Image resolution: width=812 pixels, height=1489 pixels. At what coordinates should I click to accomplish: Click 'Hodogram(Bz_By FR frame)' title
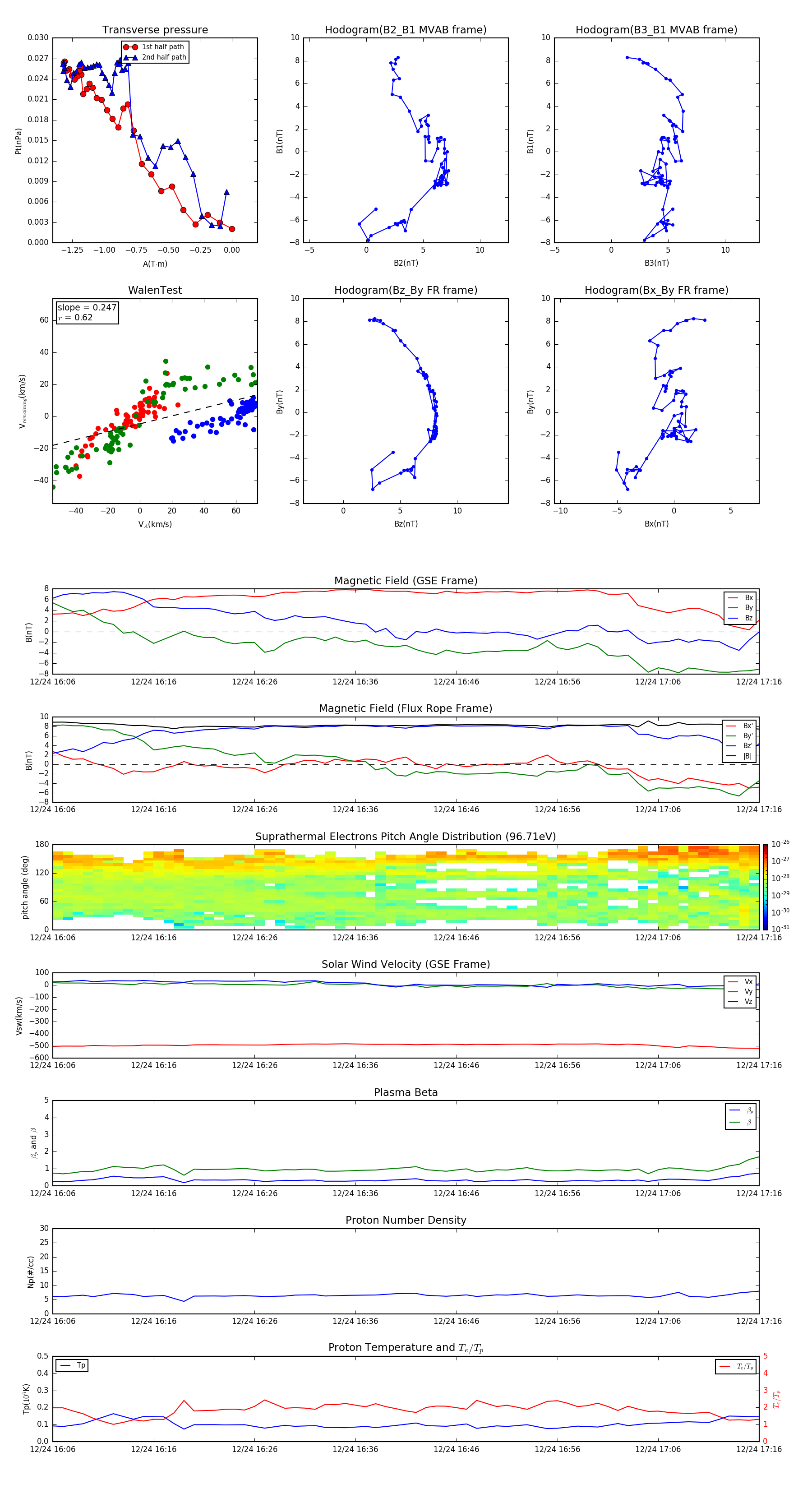406,290
